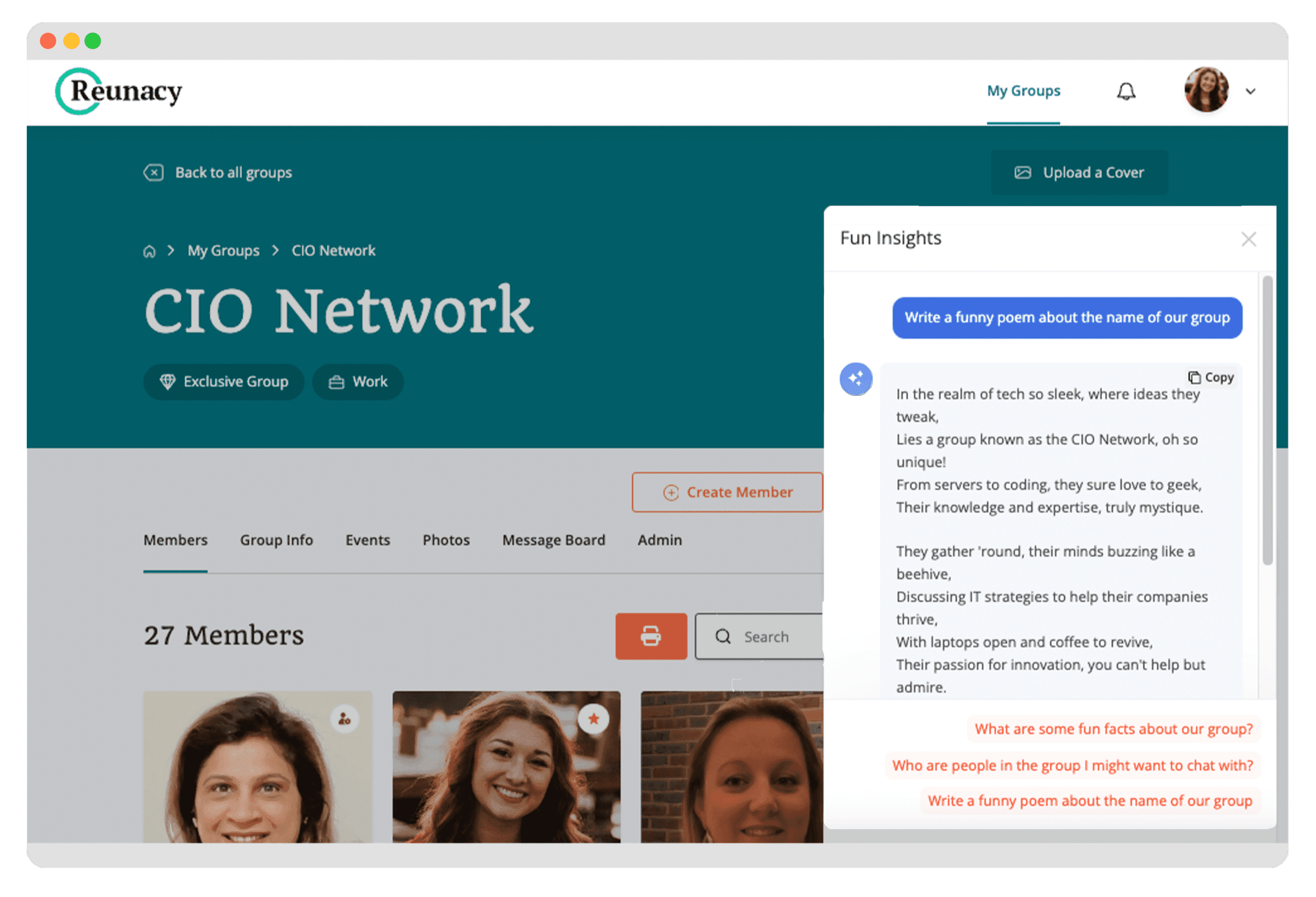This screenshot has width=1316, height=897.
Task: Click the plus icon in Create Member
Action: (x=670, y=492)
